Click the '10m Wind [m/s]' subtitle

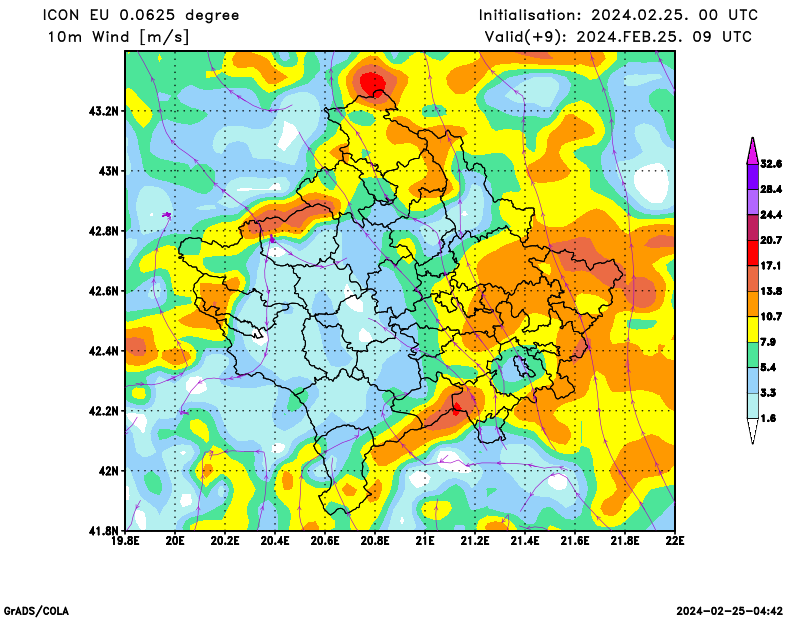(x=118, y=37)
